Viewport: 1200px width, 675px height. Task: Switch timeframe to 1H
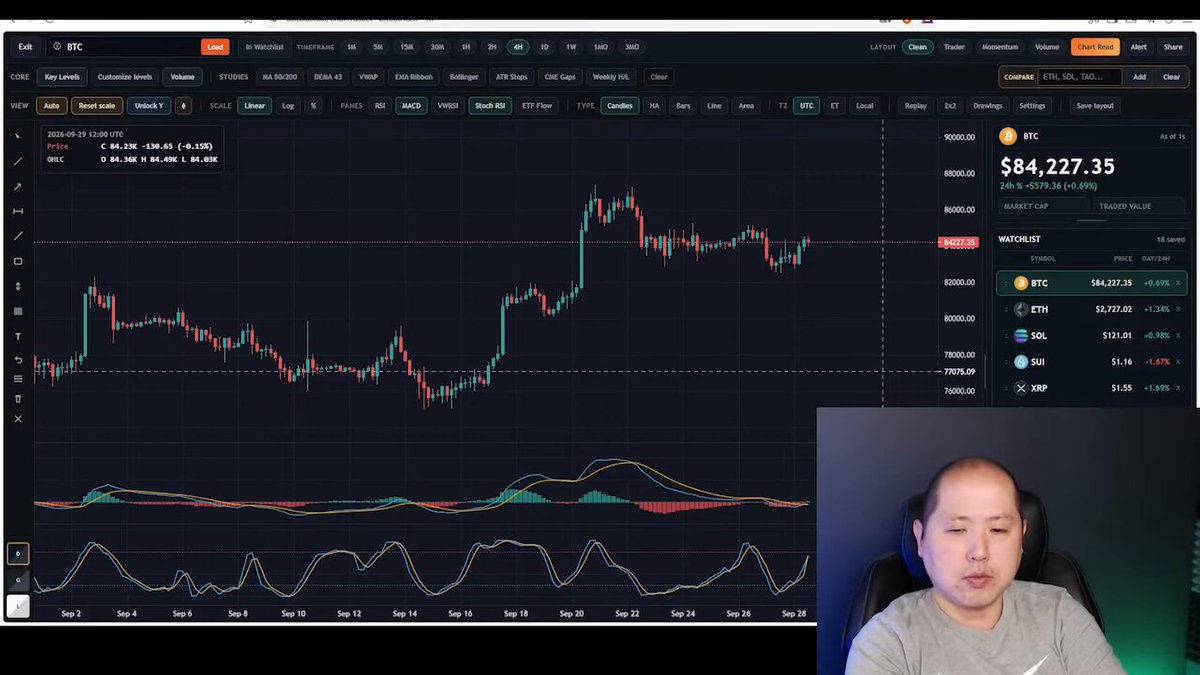coord(465,47)
